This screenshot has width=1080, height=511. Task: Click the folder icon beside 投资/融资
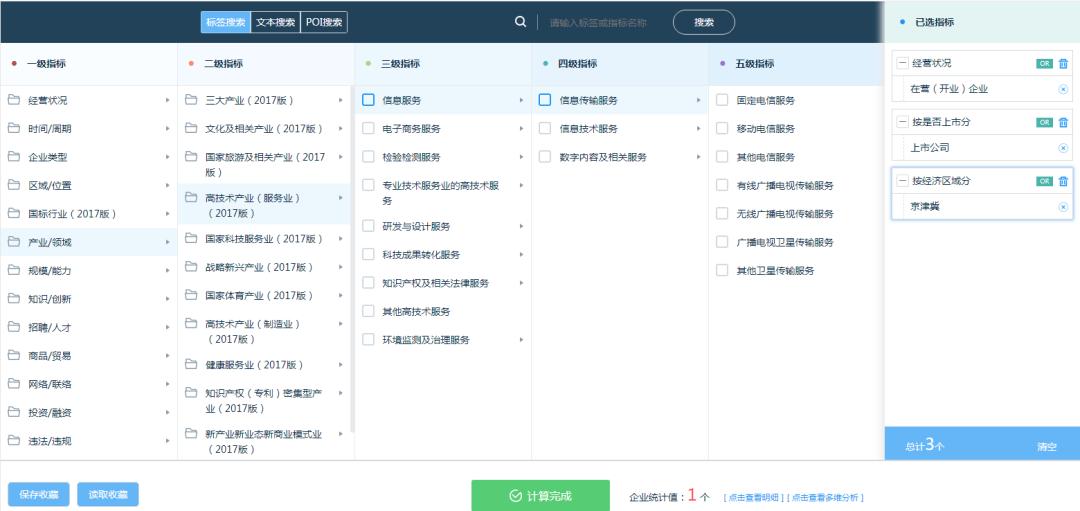coord(14,412)
